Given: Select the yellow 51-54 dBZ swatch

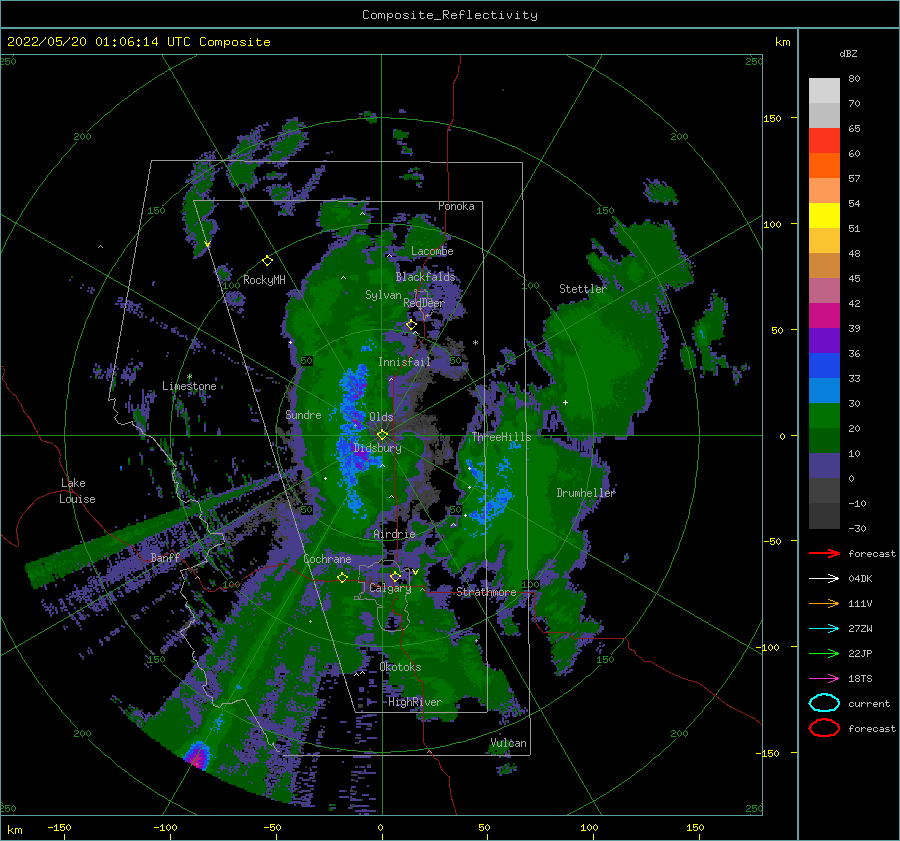Looking at the screenshot, I should pyautogui.click(x=824, y=216).
